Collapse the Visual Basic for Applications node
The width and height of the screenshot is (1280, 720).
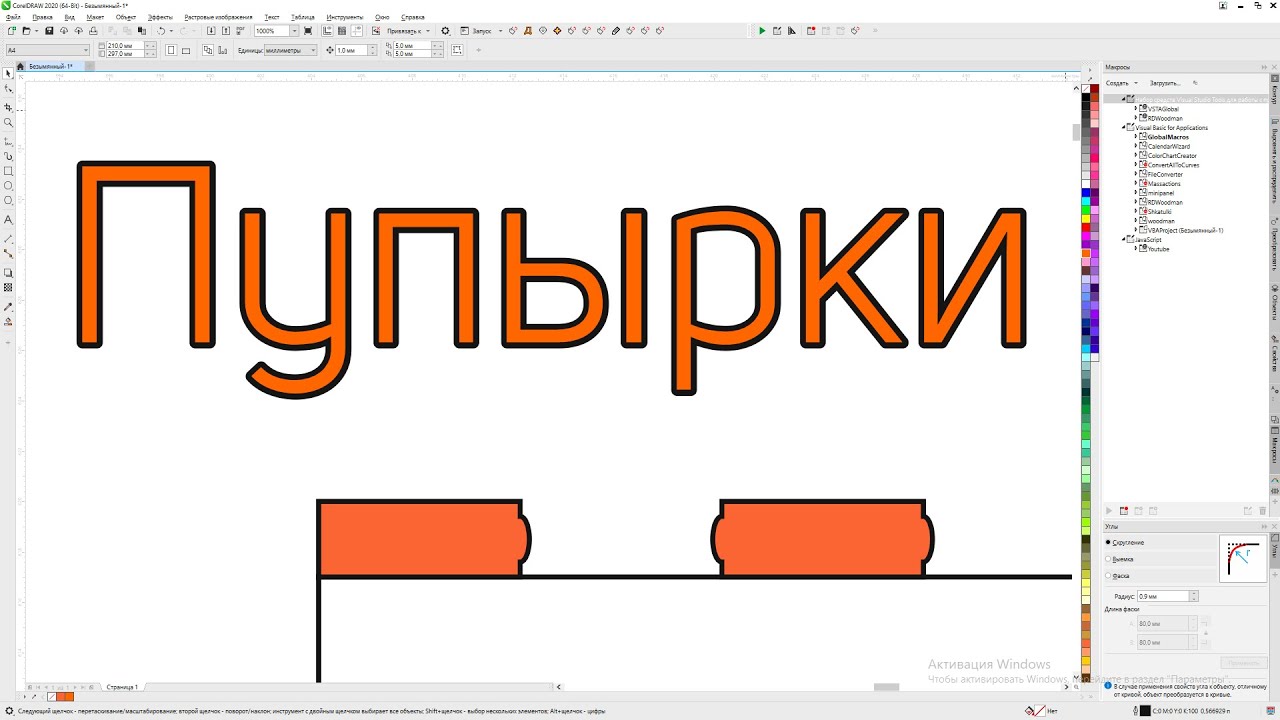[1124, 128]
